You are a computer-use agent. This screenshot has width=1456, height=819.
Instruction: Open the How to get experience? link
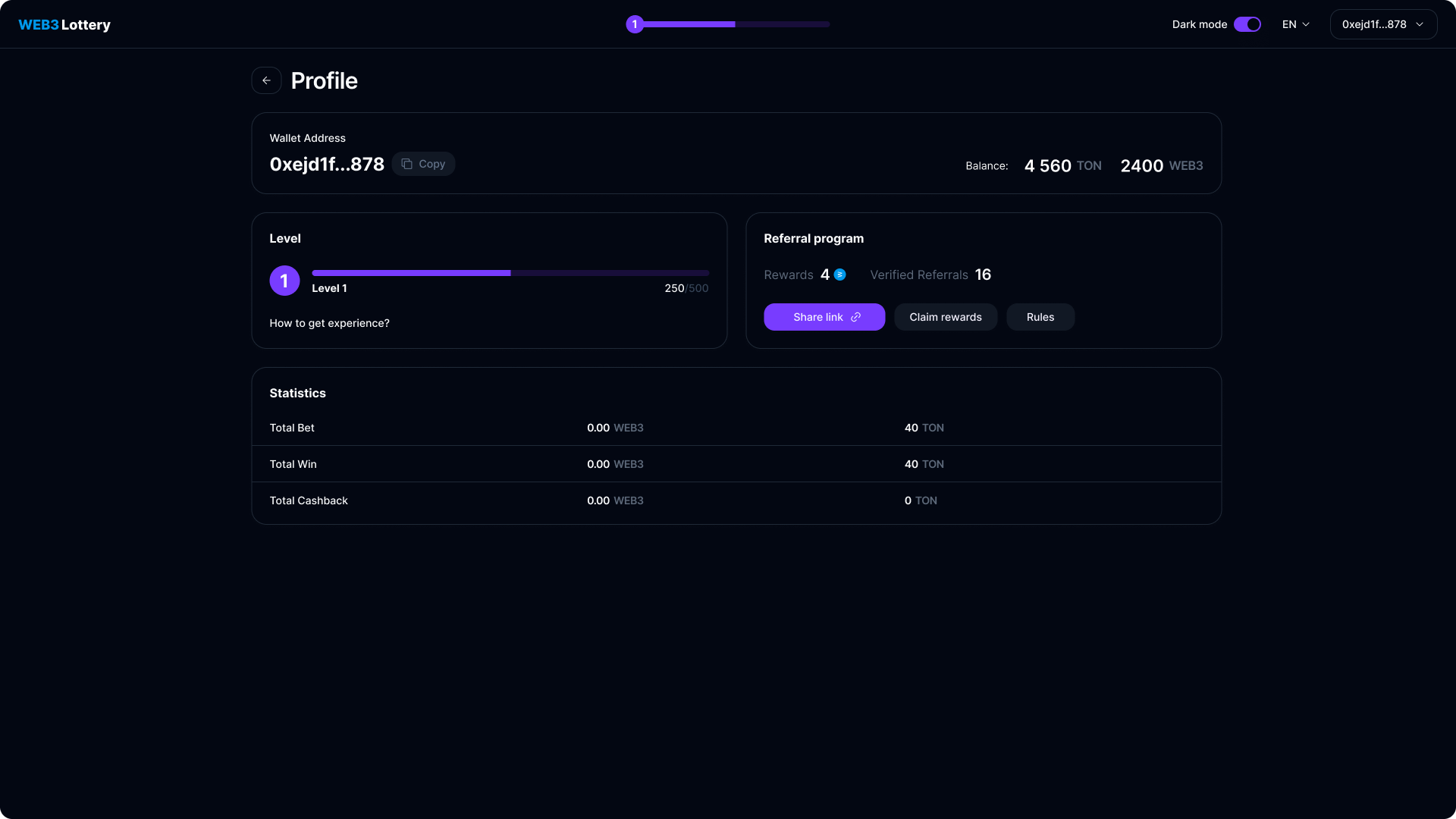(329, 323)
